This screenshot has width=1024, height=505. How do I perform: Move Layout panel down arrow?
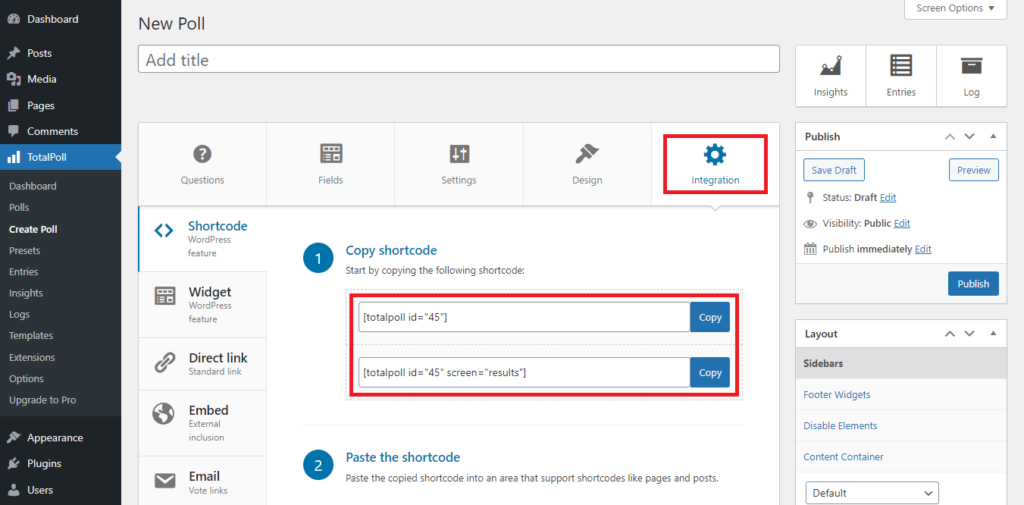[970, 333]
